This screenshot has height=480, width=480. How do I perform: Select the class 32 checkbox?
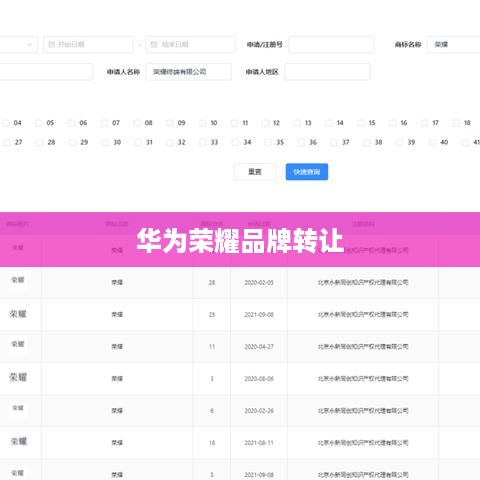click(x=170, y=142)
